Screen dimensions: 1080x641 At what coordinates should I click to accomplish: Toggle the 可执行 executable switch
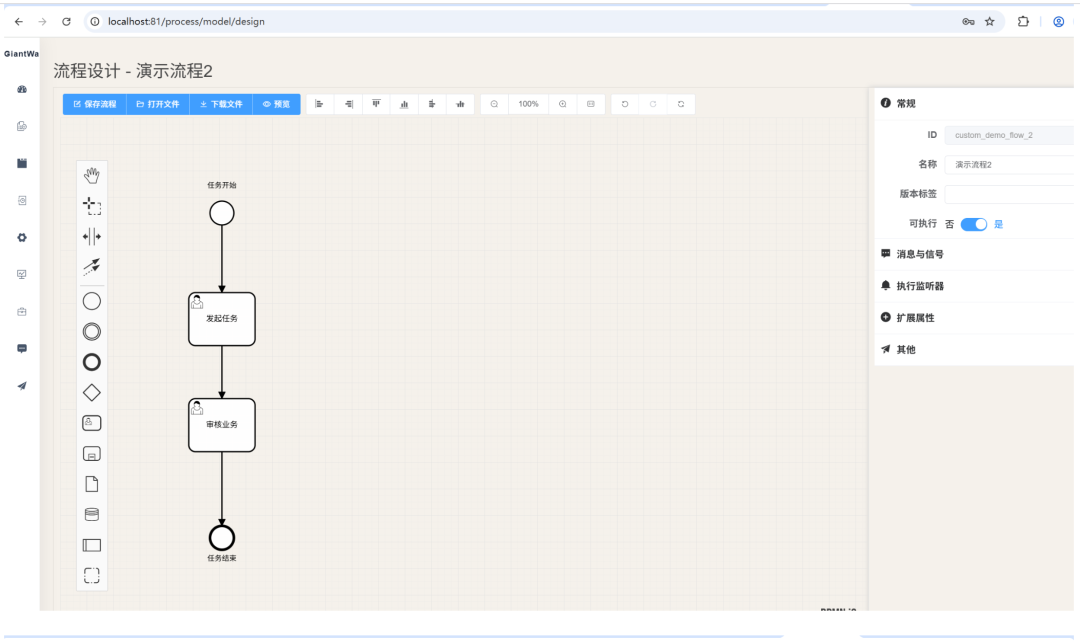974,224
